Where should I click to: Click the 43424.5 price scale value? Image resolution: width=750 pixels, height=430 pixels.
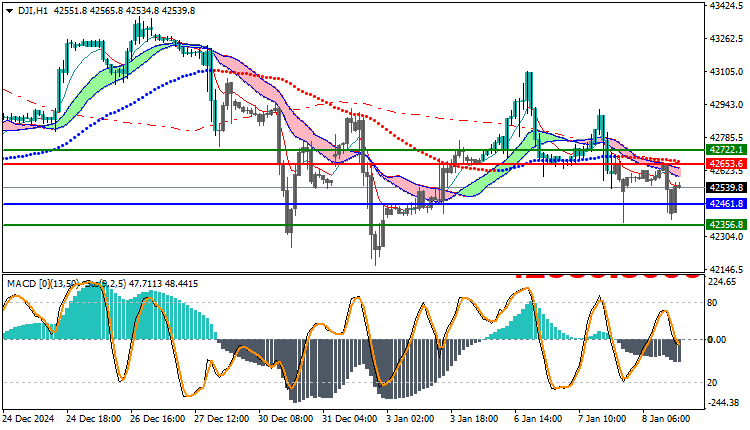coord(727,6)
